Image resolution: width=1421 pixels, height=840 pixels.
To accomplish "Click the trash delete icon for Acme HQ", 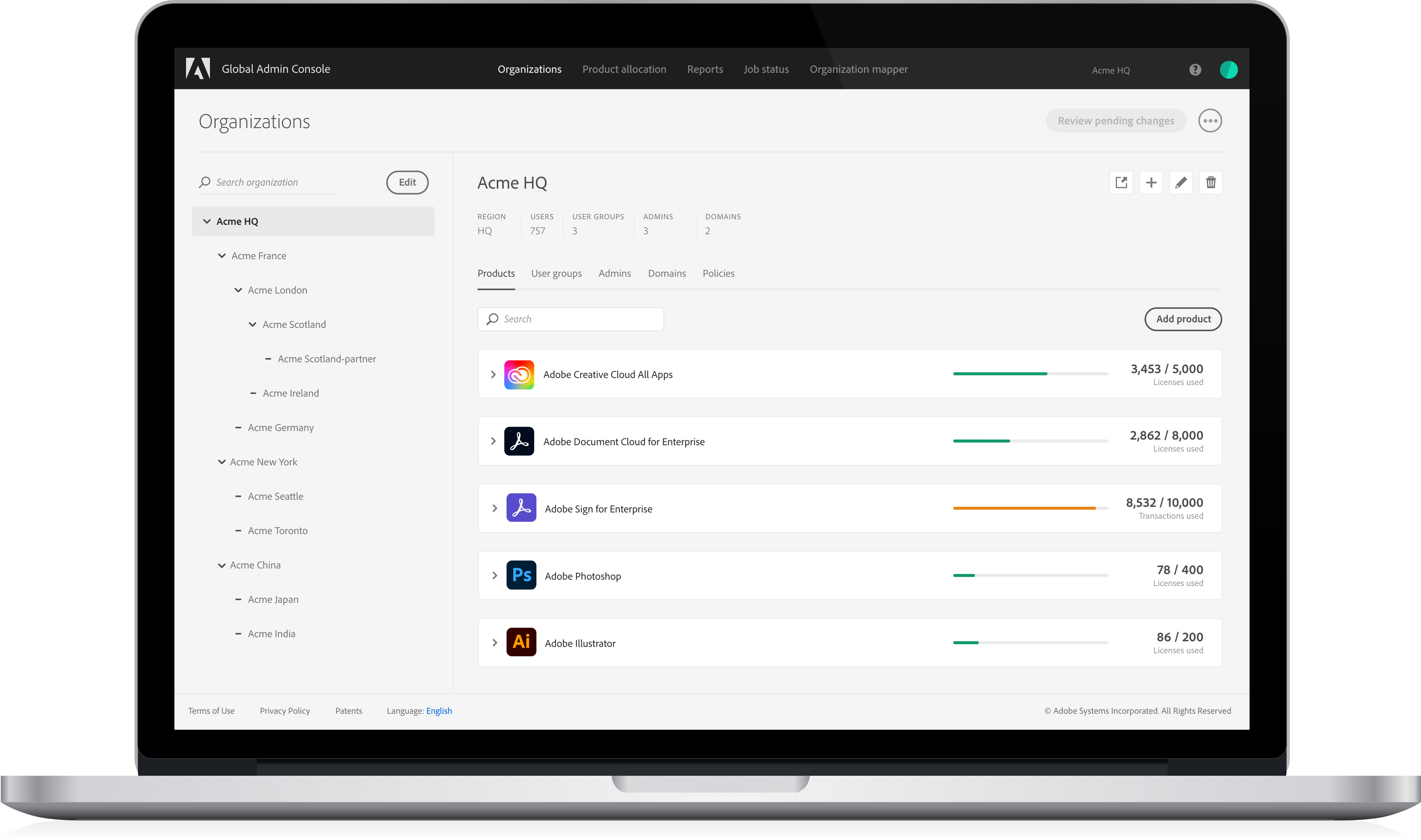I will [1211, 182].
